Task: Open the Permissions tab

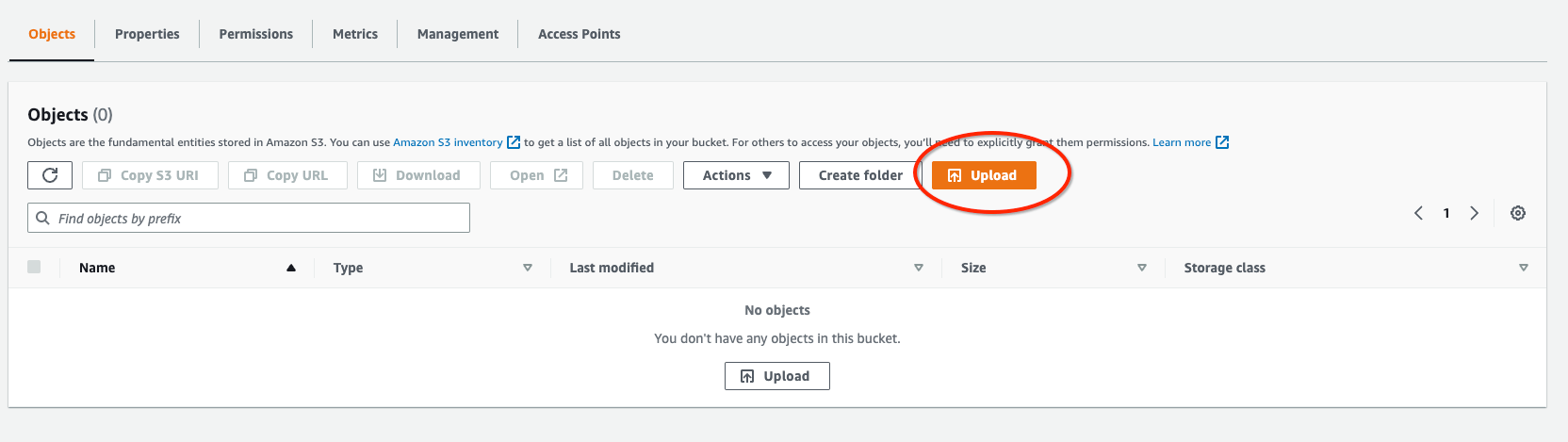Action: click(255, 34)
